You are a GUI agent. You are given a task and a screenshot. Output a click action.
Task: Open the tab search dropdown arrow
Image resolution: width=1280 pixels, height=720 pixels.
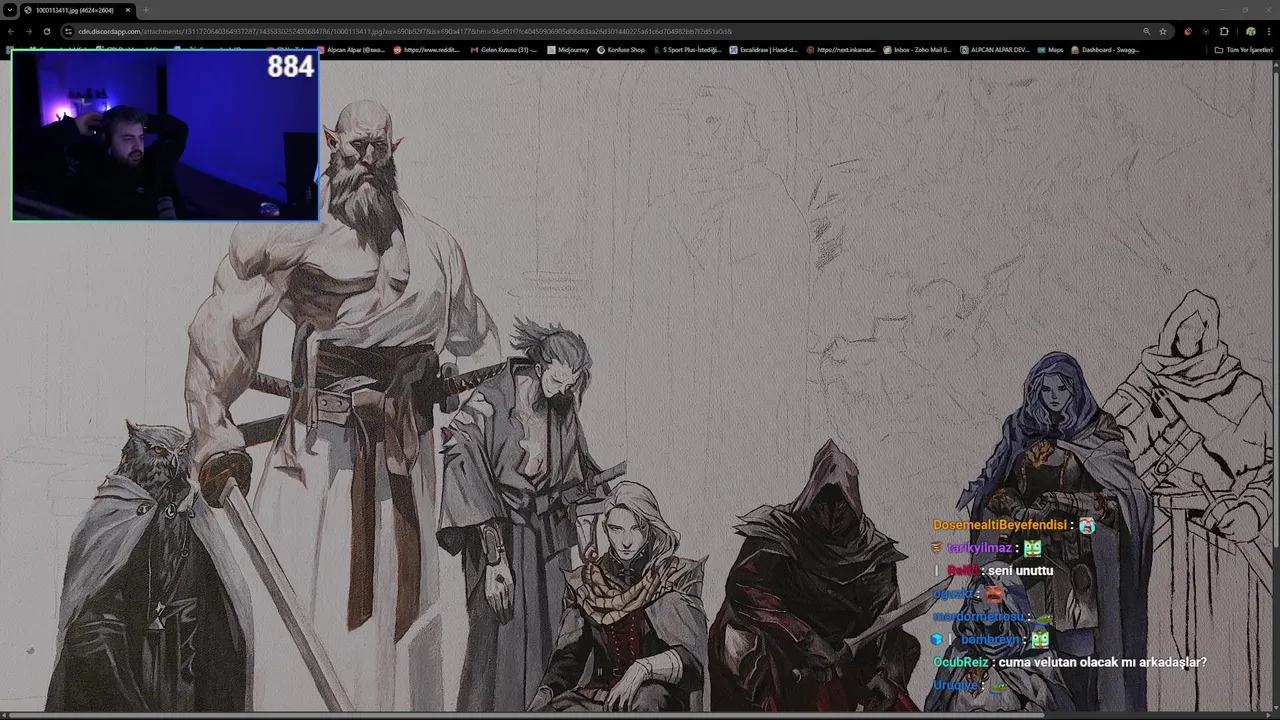pyautogui.click(x=9, y=10)
